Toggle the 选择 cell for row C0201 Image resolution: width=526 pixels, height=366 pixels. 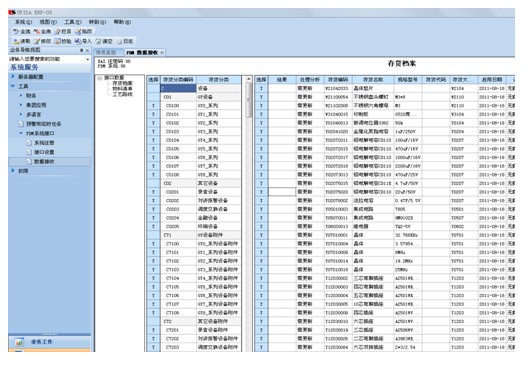154,192
